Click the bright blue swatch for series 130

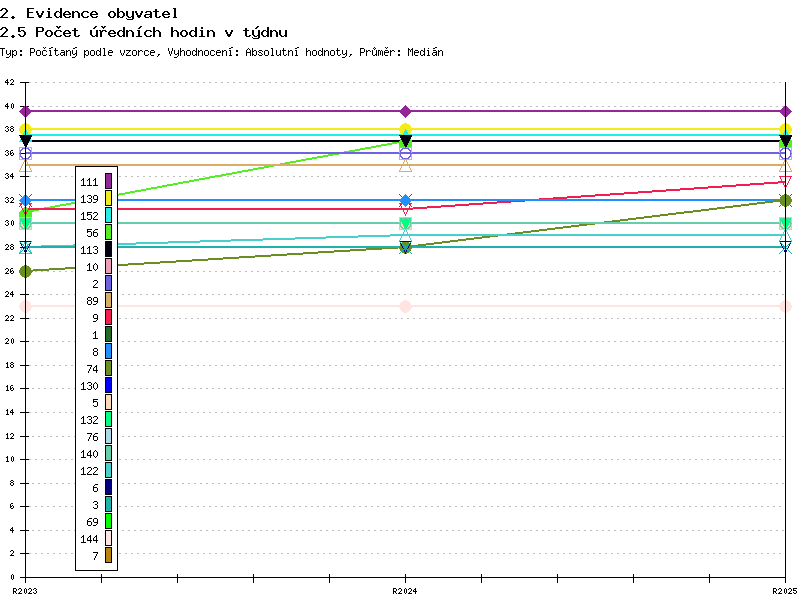tap(108, 385)
